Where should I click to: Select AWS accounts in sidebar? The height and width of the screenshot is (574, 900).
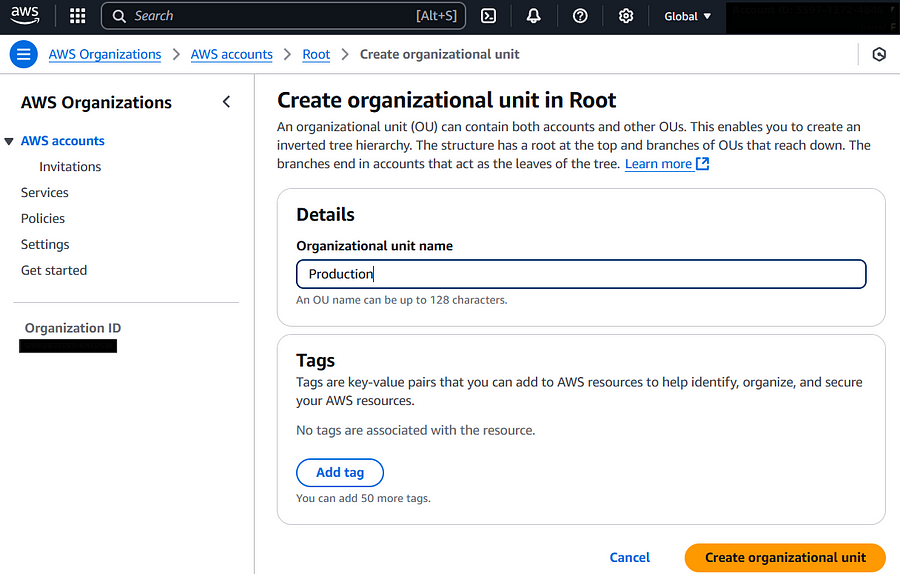point(63,141)
